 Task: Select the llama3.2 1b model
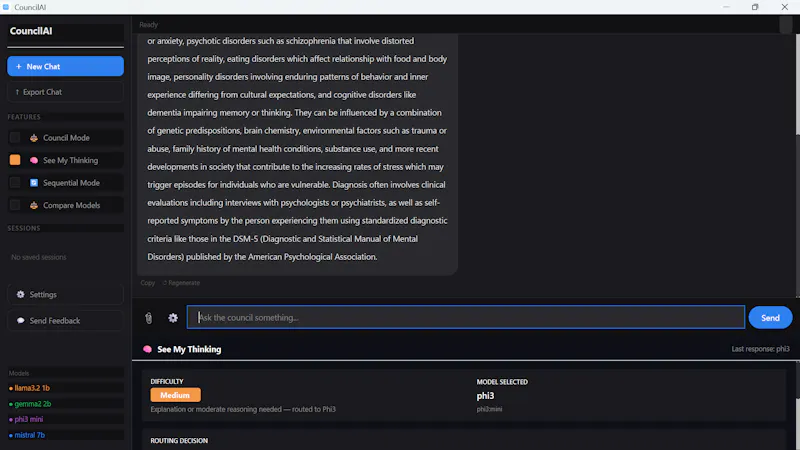coord(32,388)
